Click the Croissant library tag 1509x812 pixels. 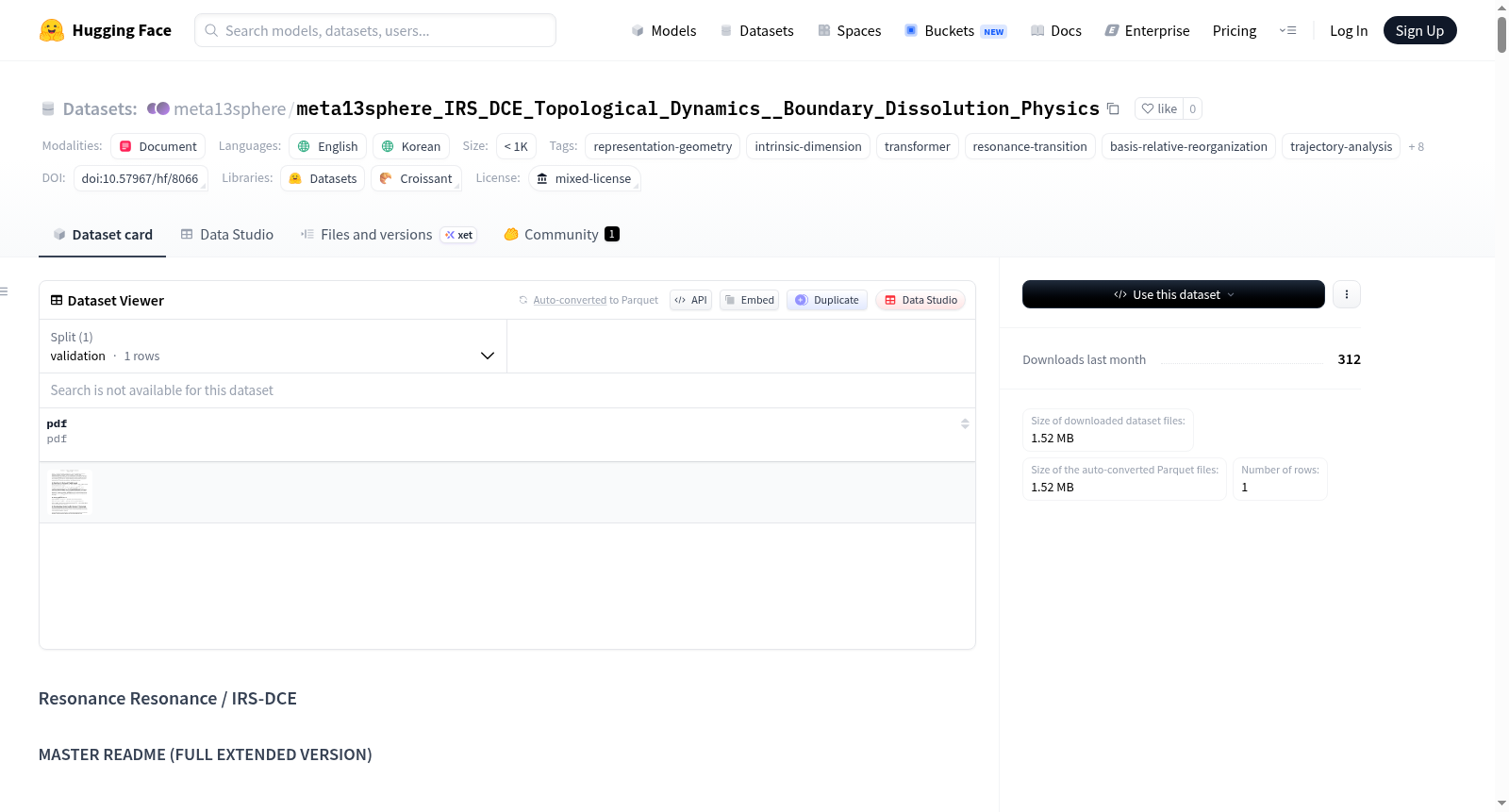(416, 178)
